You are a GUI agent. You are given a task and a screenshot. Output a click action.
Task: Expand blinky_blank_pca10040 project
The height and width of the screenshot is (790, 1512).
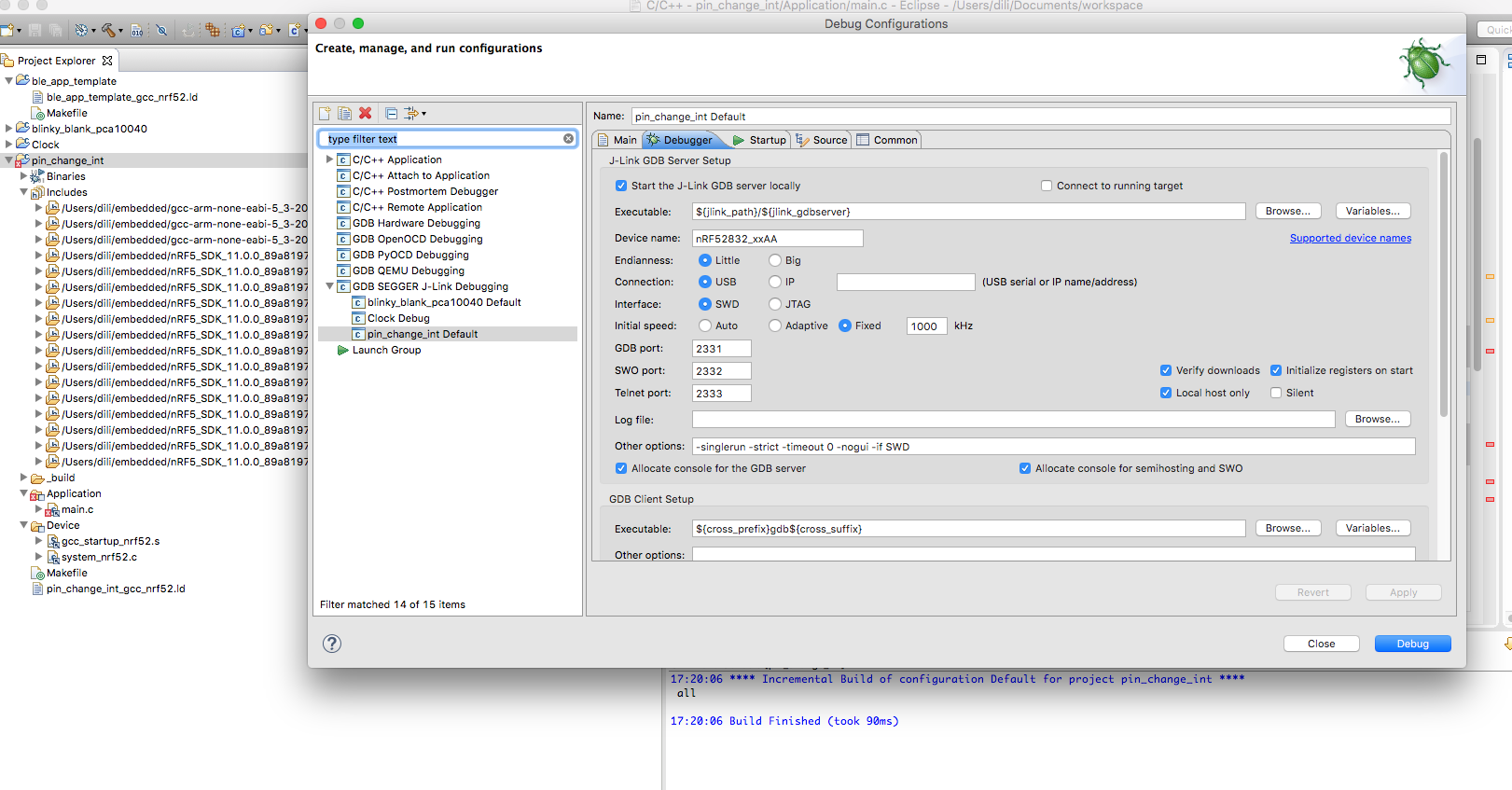tap(9, 129)
